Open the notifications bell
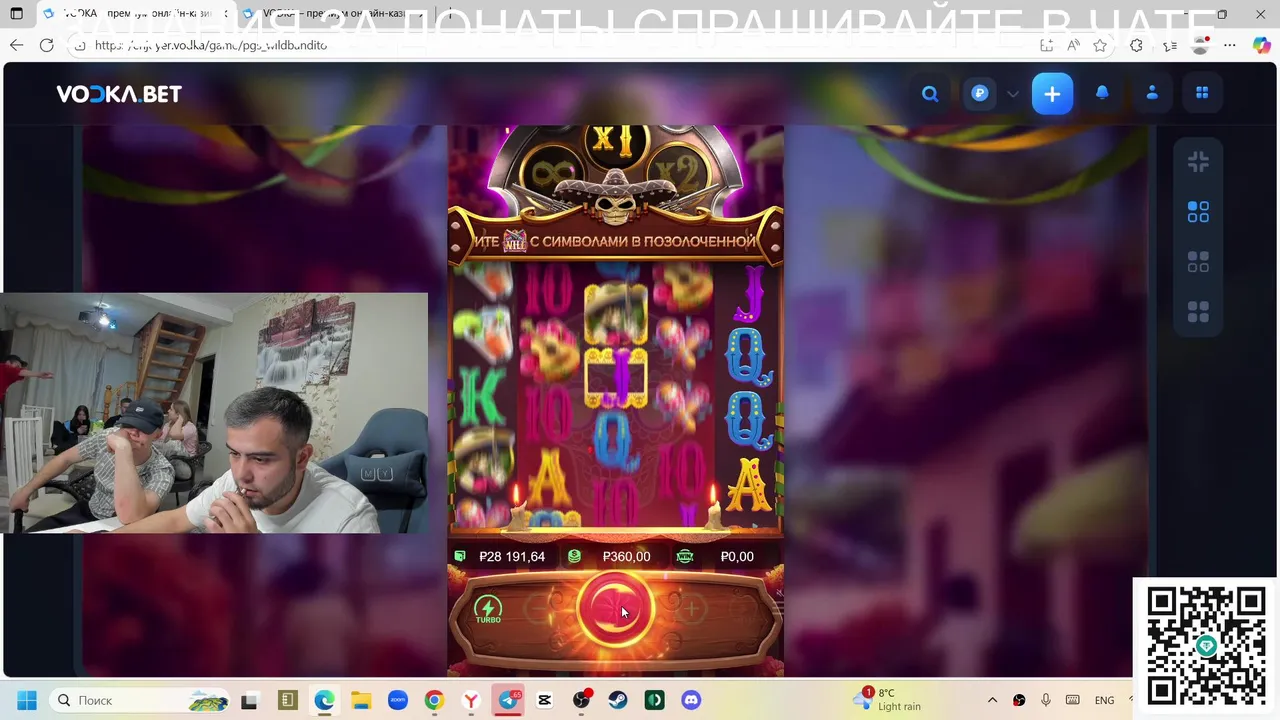Viewport: 1280px width, 720px height. 1102,93
